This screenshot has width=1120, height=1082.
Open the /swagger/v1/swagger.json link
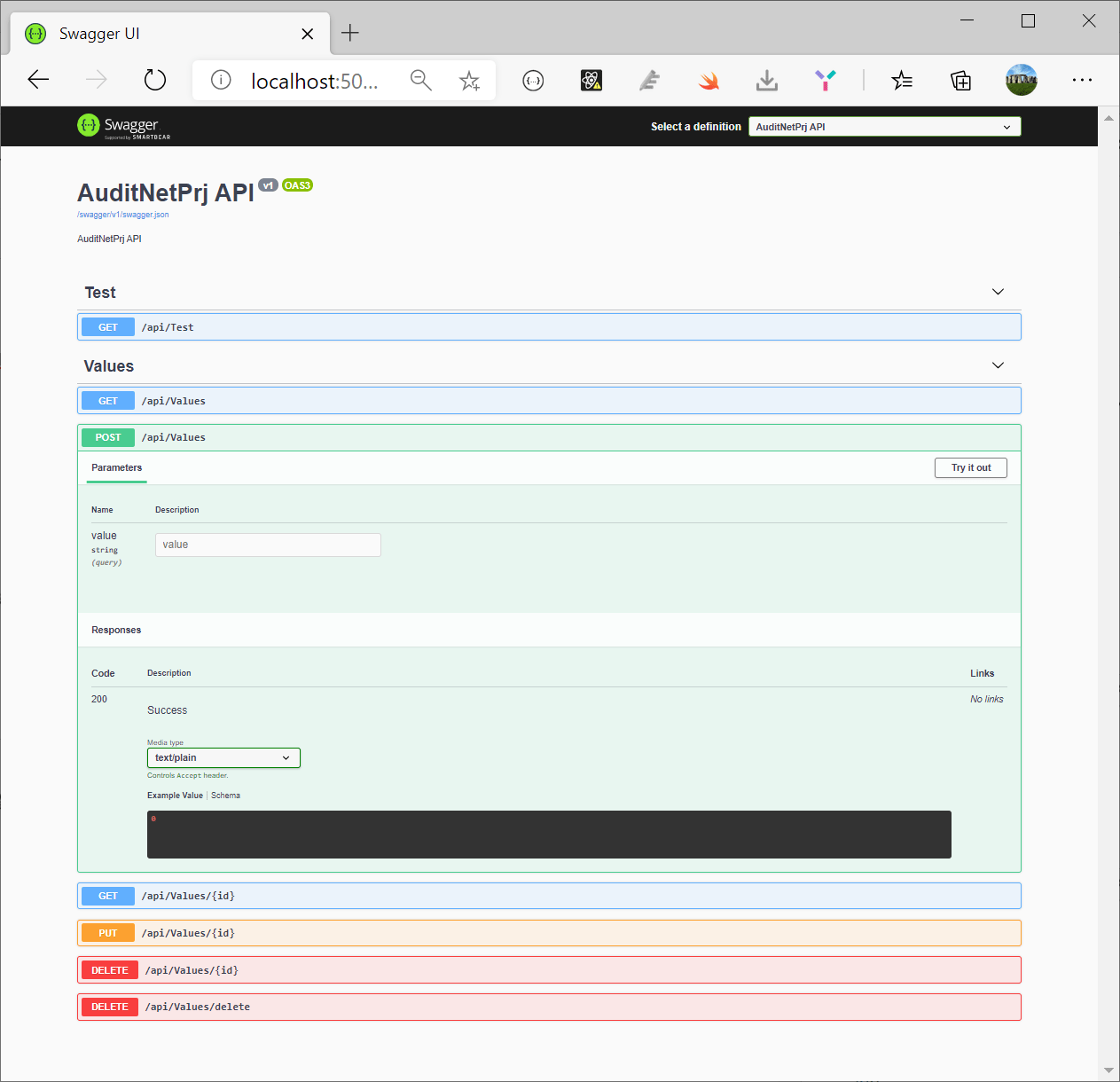pos(123,214)
